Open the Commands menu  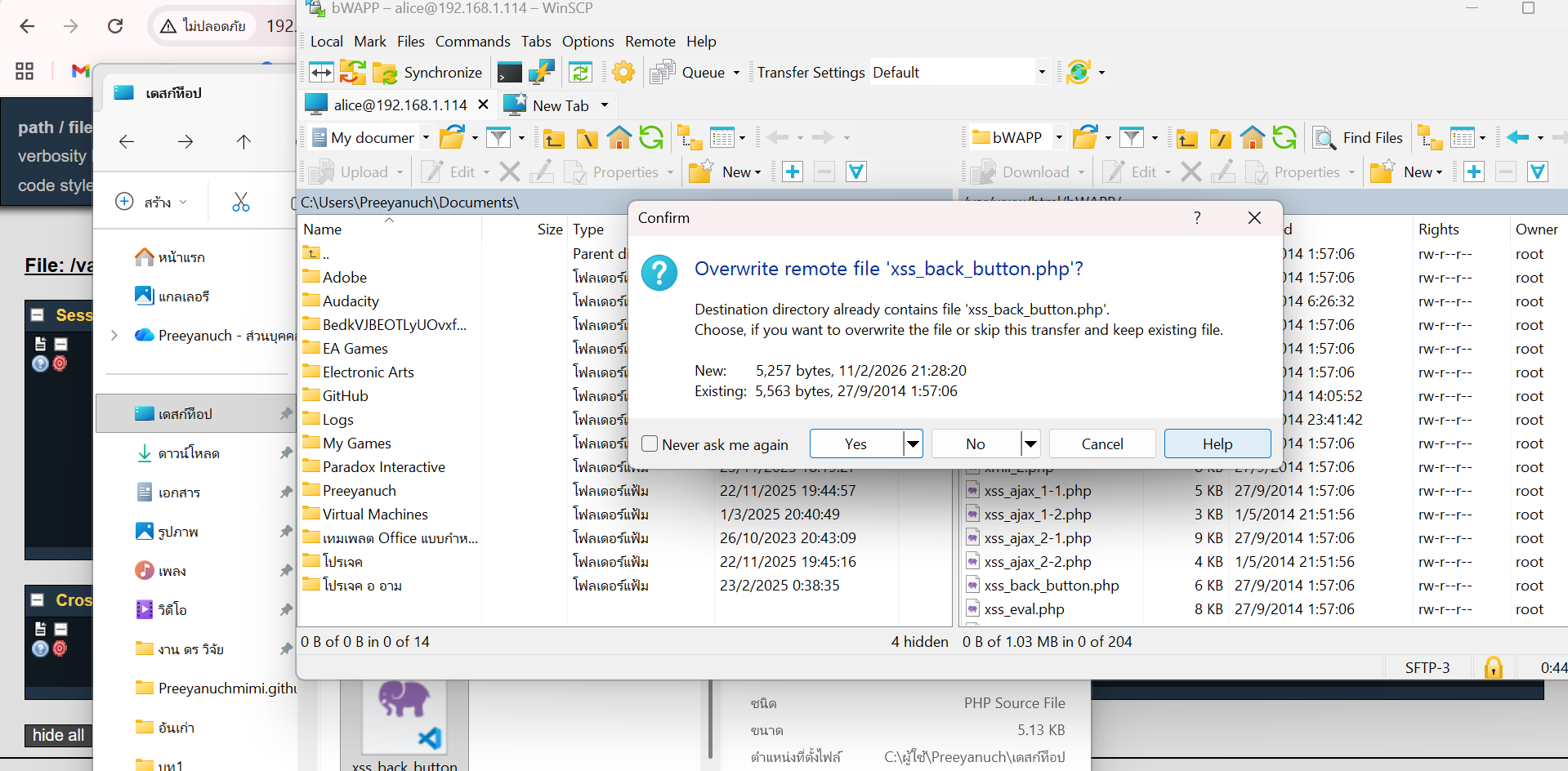pyautogui.click(x=472, y=42)
